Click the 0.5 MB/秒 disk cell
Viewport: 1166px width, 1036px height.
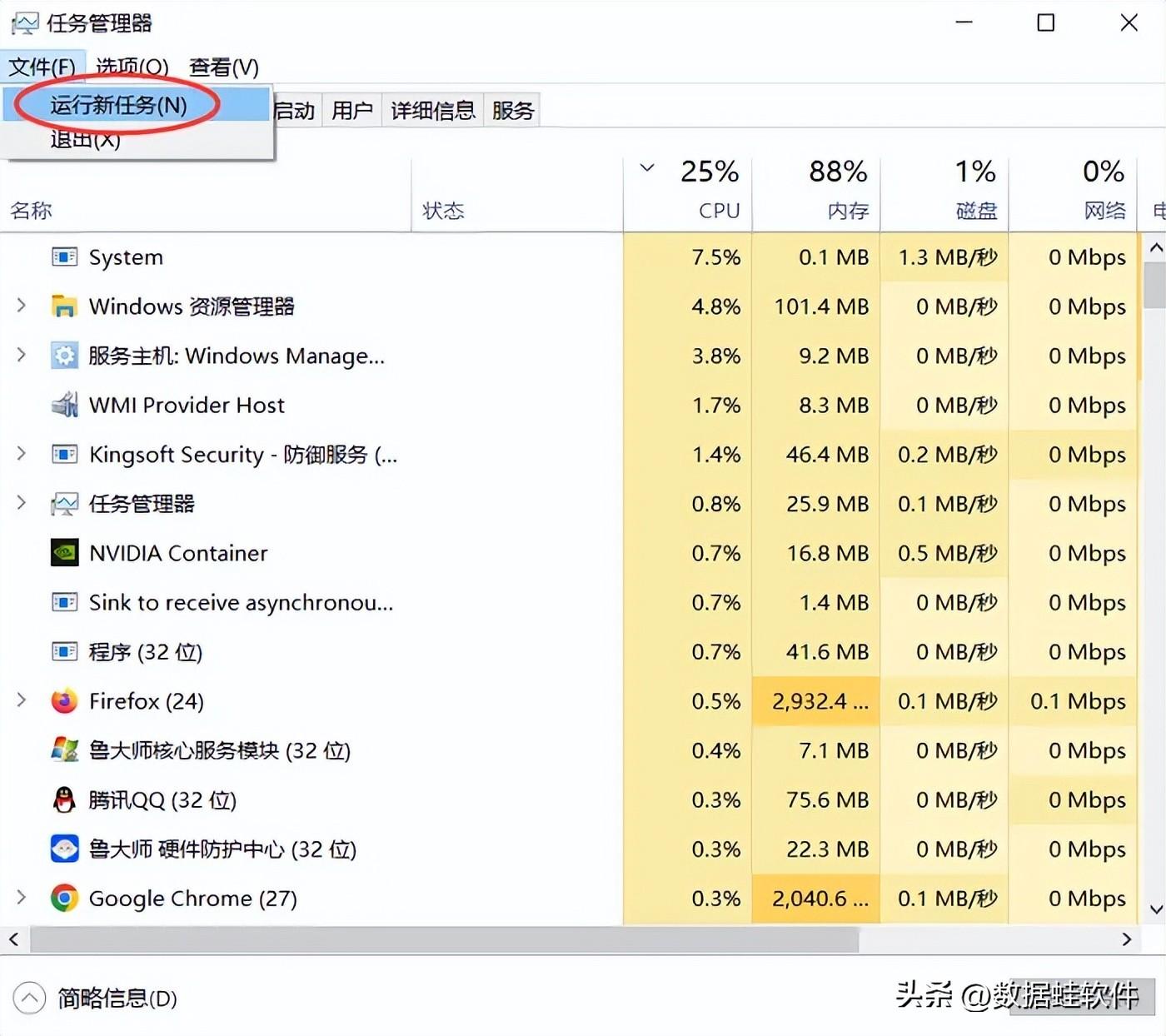point(944,552)
